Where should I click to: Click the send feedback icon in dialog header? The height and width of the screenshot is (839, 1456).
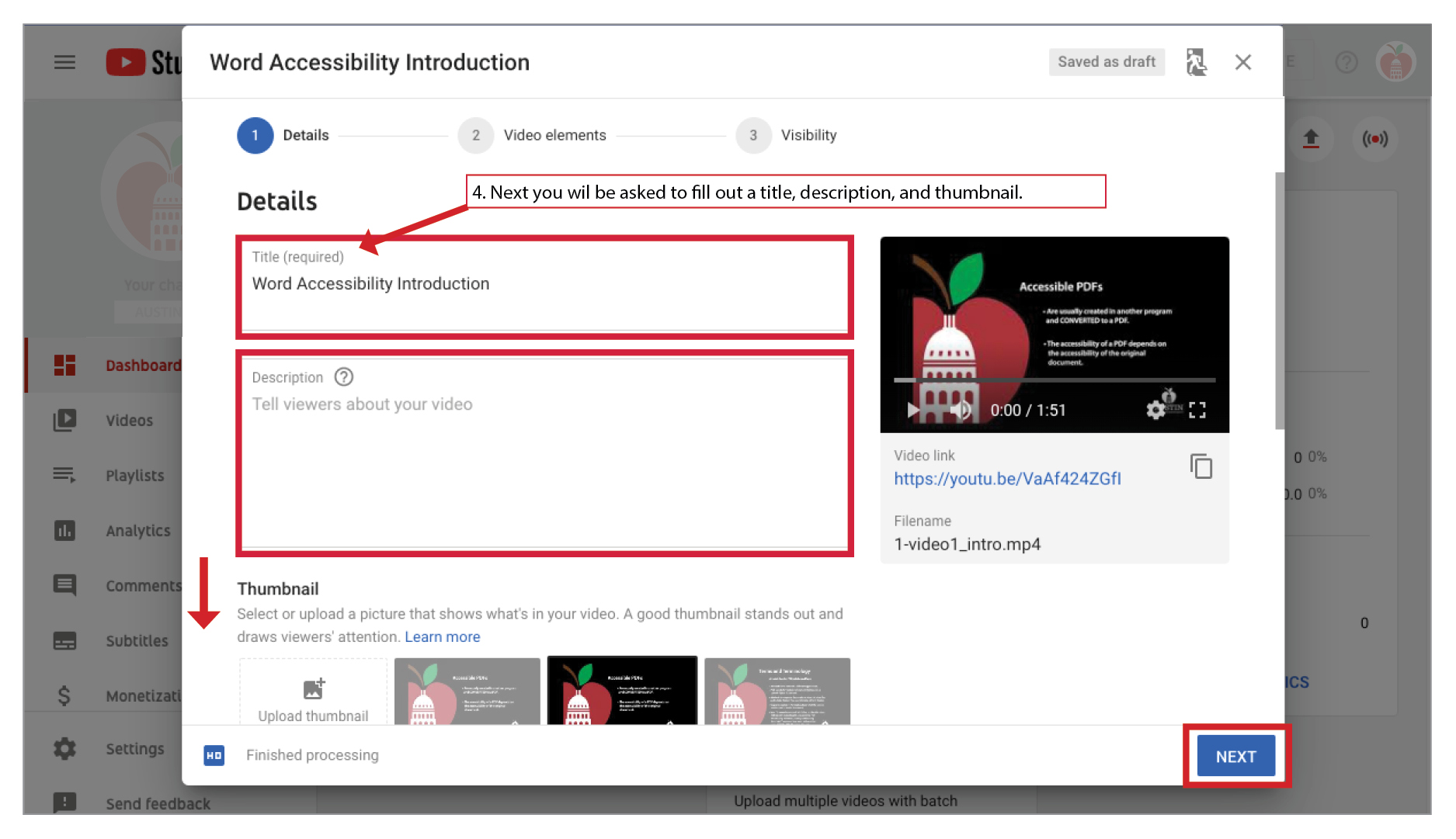pyautogui.click(x=1196, y=62)
